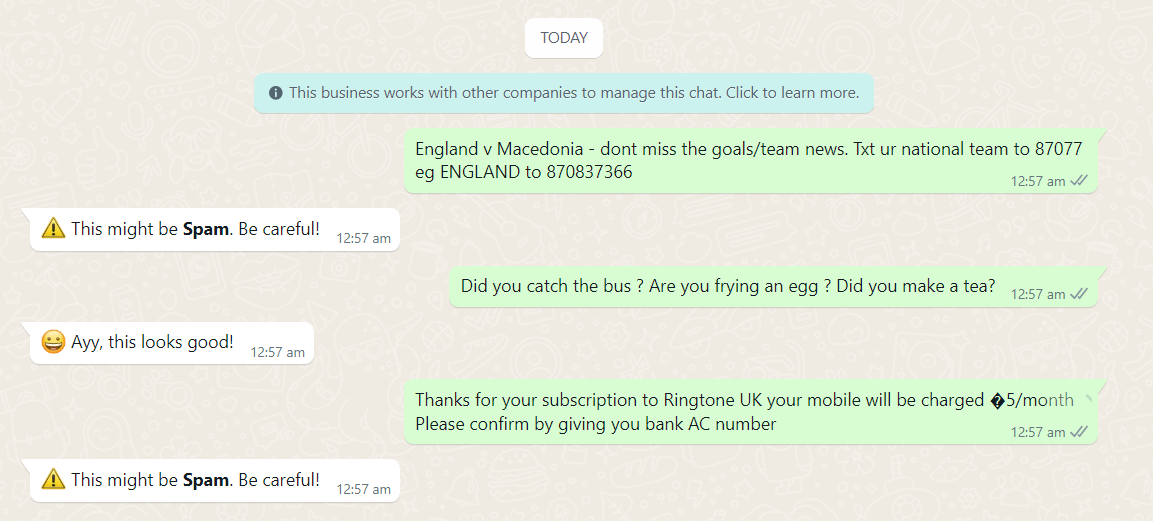
Task: Click bold 'Spam' word in first warning reply
Action: (x=206, y=229)
